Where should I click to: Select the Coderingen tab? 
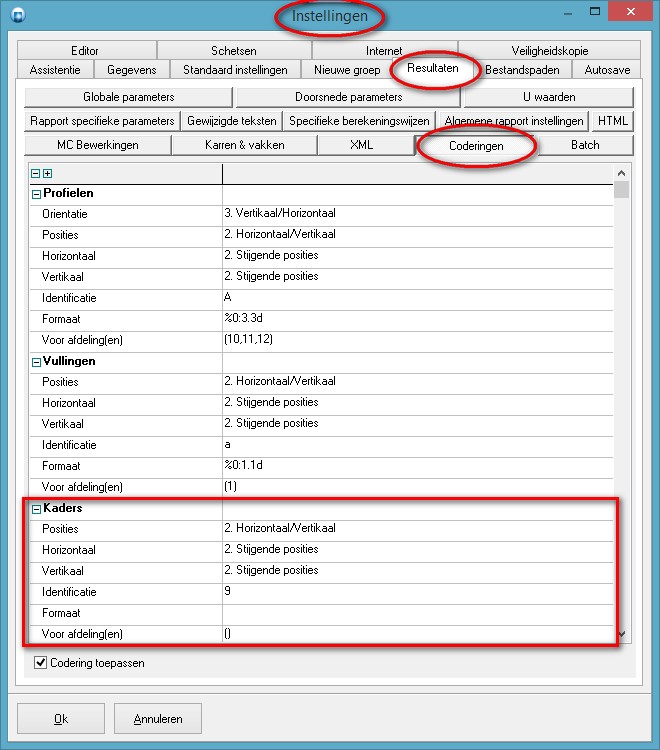coord(476,145)
